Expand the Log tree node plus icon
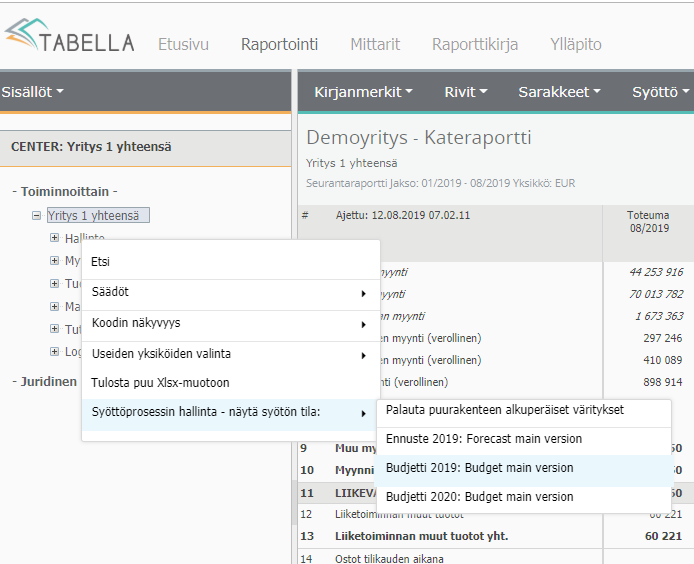Viewport: 694px width, 564px height. (x=55, y=352)
